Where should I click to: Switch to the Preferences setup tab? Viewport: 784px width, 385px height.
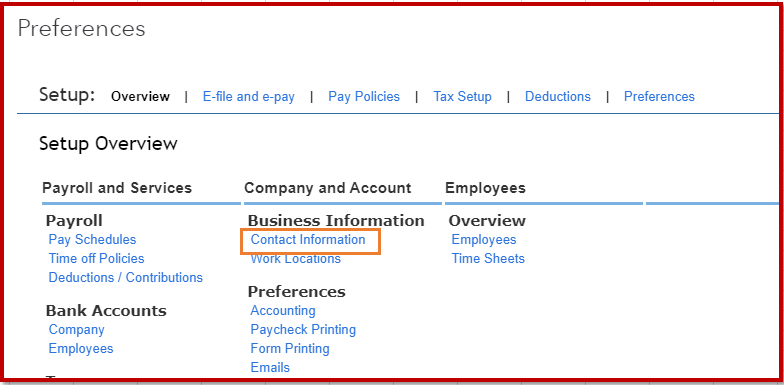(659, 96)
